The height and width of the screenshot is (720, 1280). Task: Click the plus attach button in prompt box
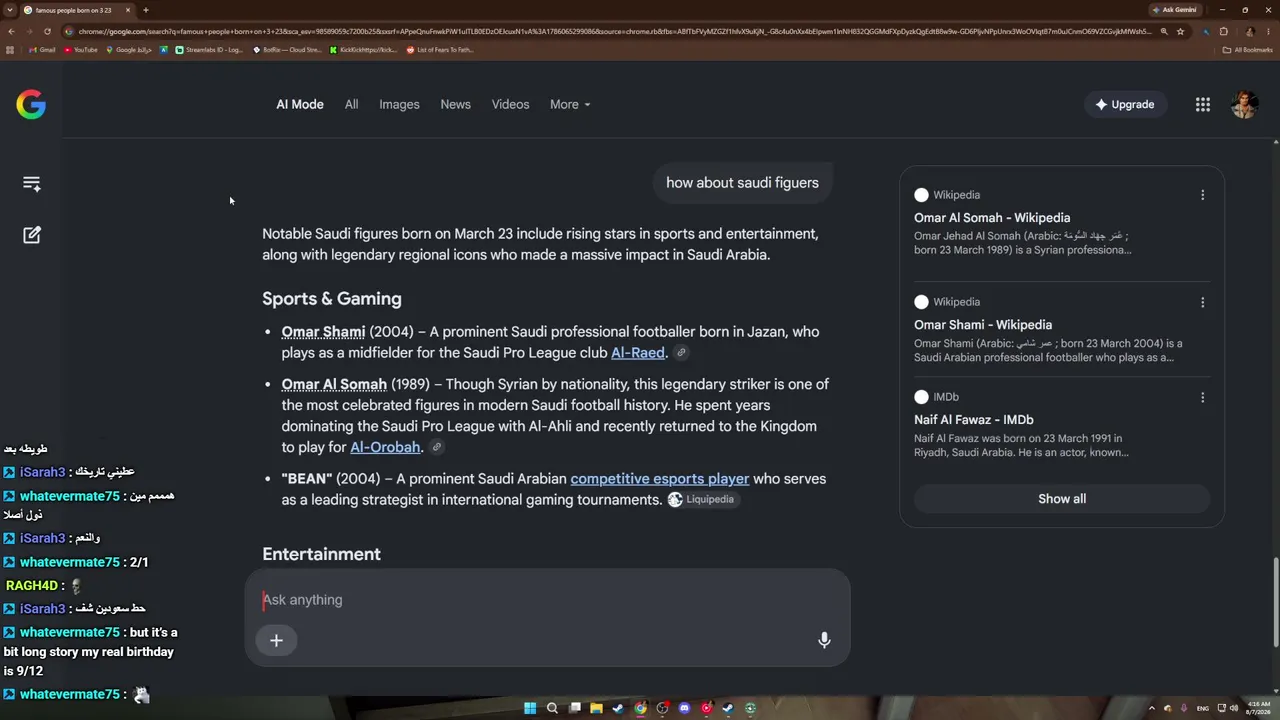(x=276, y=640)
